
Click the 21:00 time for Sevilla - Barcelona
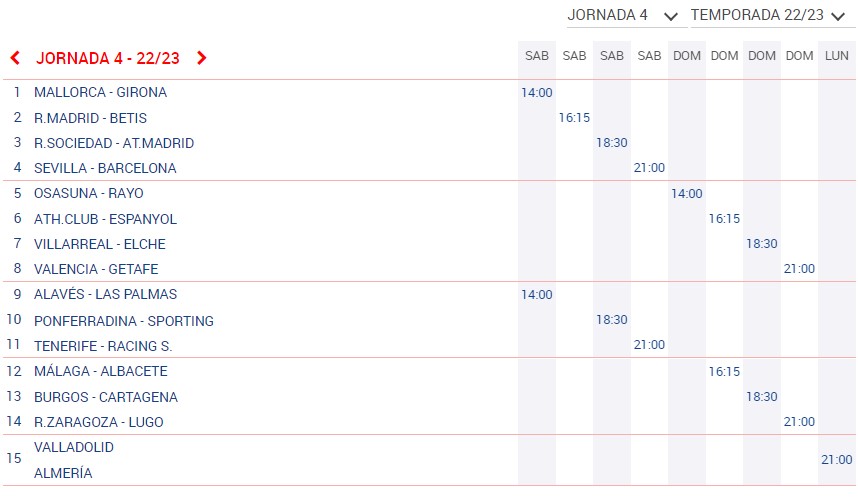(x=649, y=169)
